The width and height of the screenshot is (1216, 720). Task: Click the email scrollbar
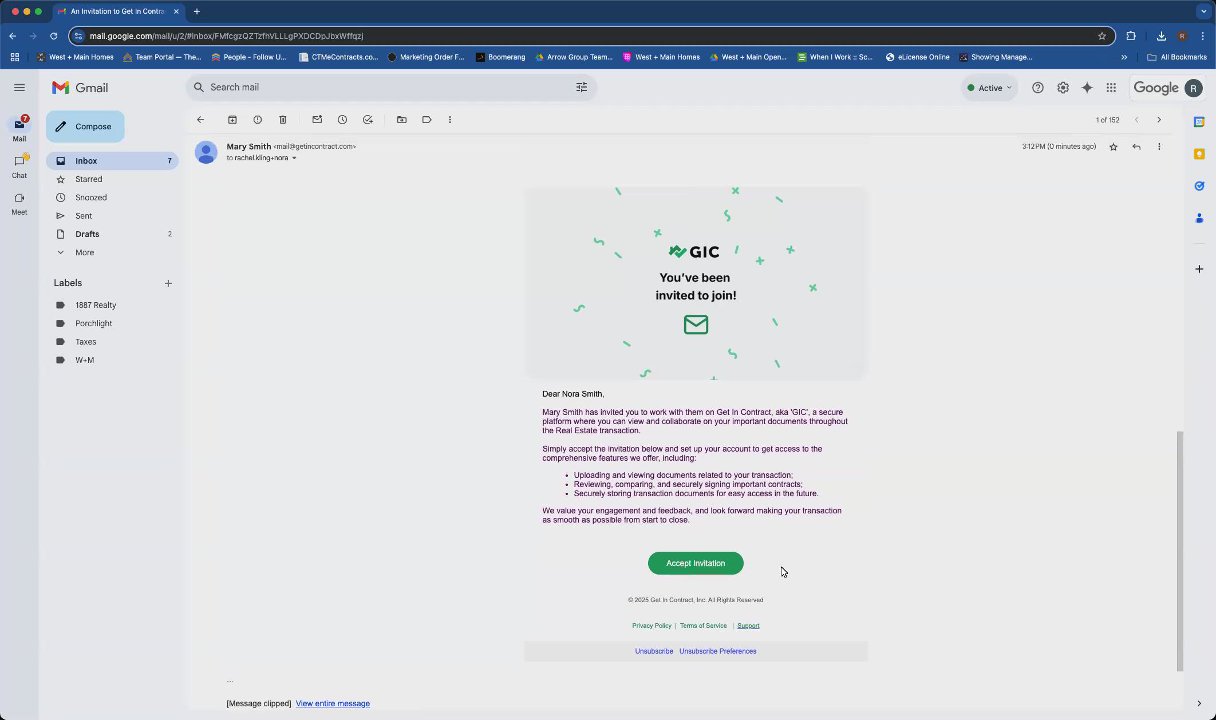point(1180,550)
